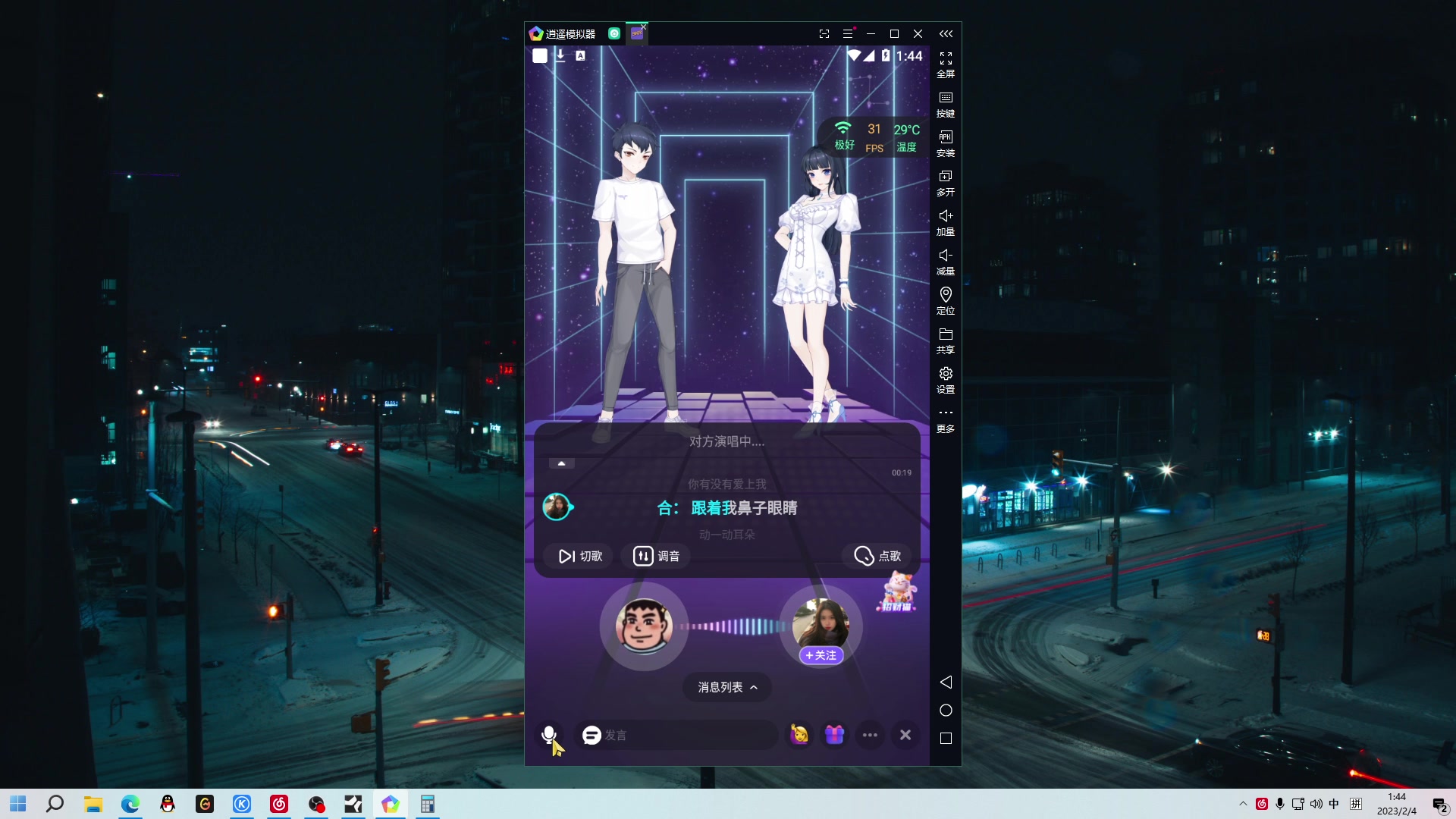
Task: Follow singer with +关注 button
Action: tap(821, 655)
